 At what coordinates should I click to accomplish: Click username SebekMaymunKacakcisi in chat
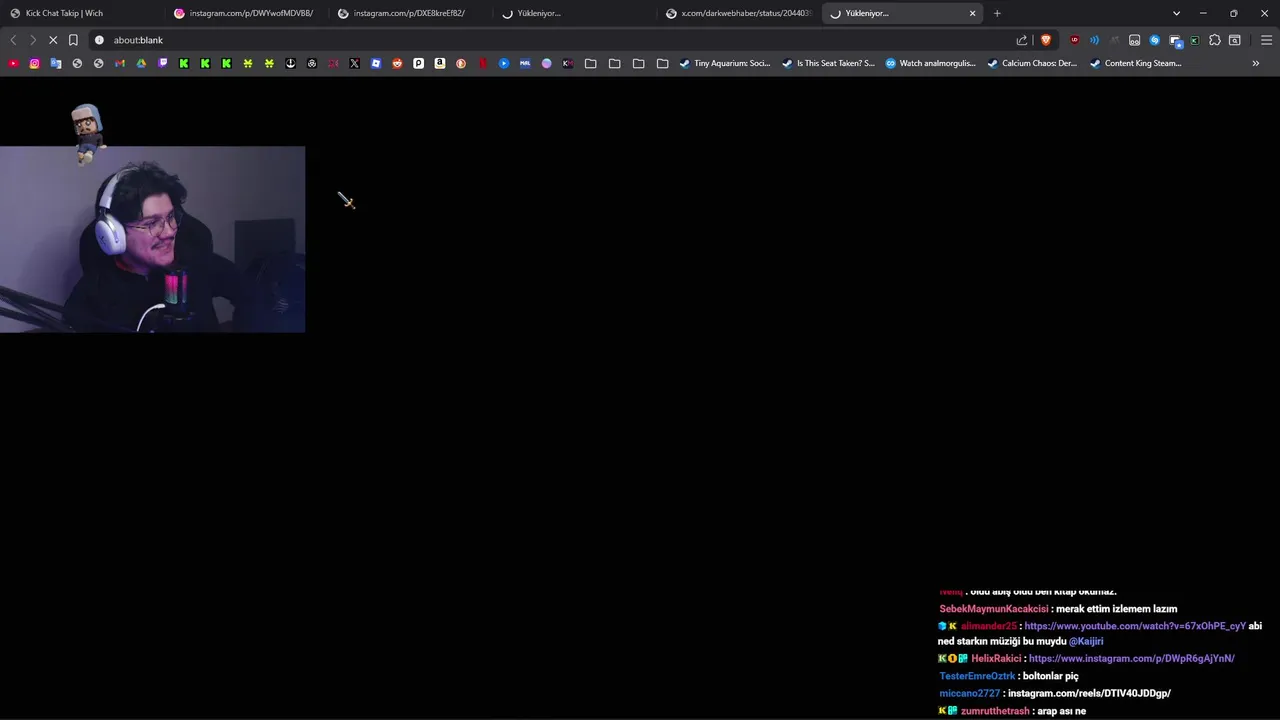point(994,609)
